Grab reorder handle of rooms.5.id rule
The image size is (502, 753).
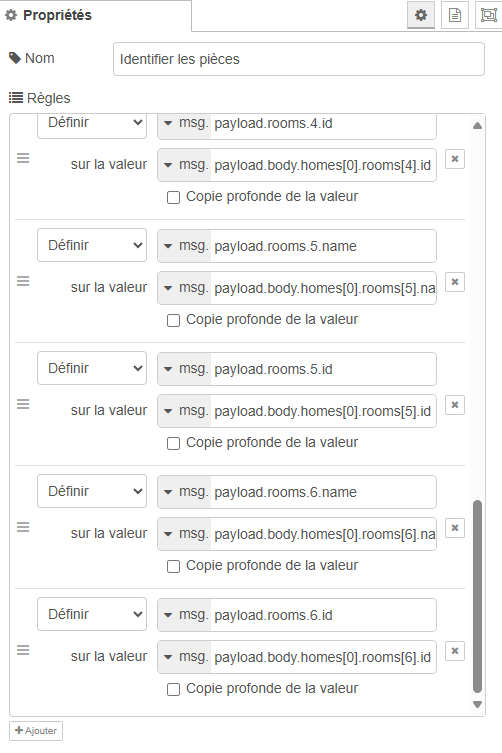(23, 404)
